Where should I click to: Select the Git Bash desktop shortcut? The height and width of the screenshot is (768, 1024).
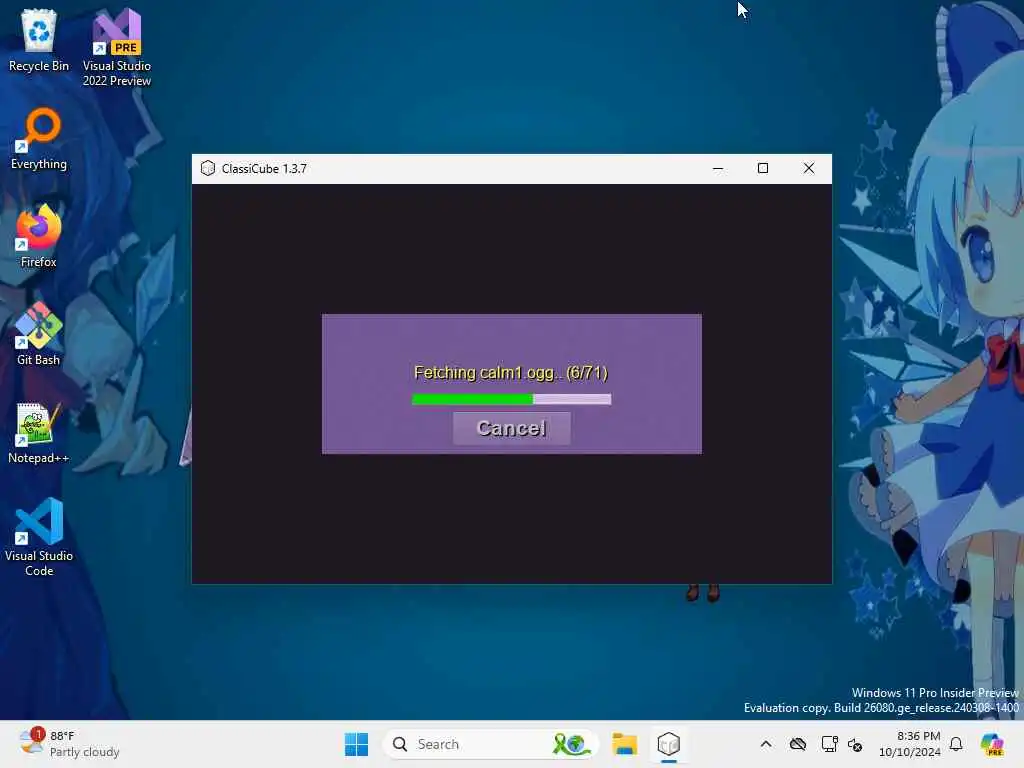[39, 334]
